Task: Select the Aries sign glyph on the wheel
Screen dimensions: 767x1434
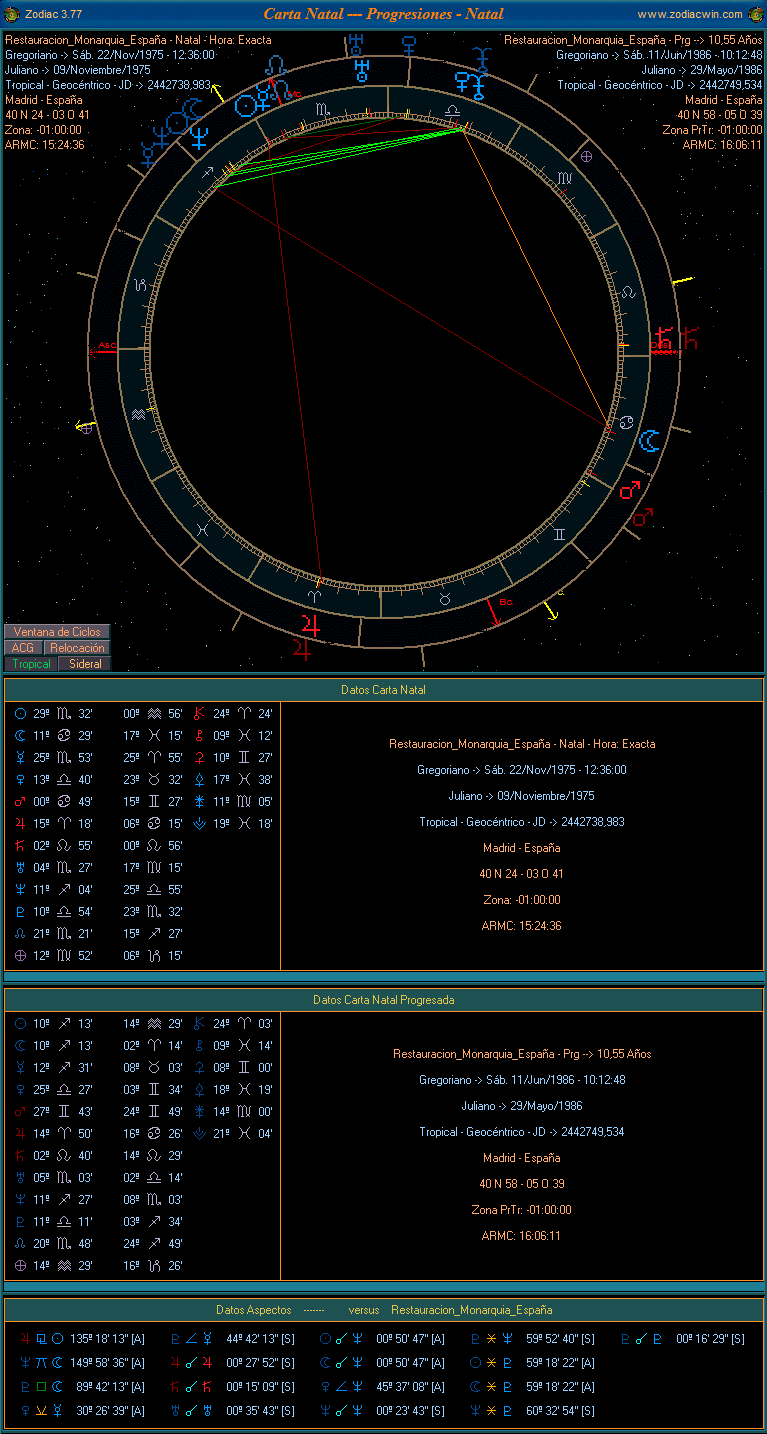Action: pyautogui.click(x=315, y=595)
